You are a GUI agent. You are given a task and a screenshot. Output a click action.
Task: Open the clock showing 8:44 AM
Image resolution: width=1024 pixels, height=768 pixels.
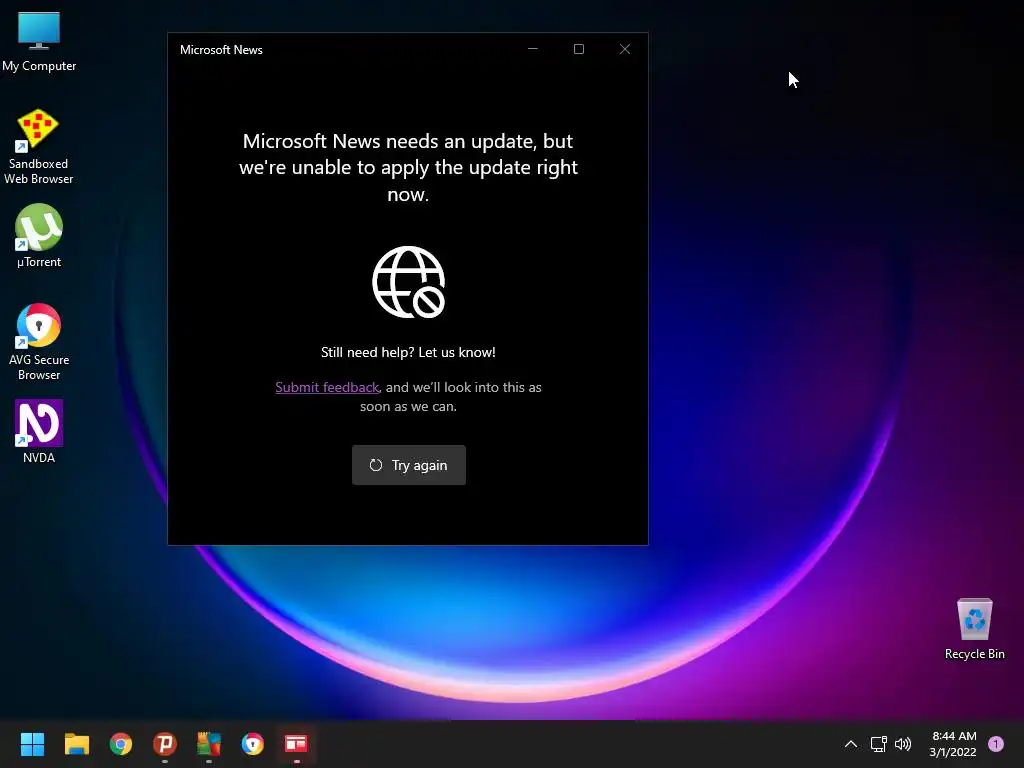pyautogui.click(x=953, y=744)
